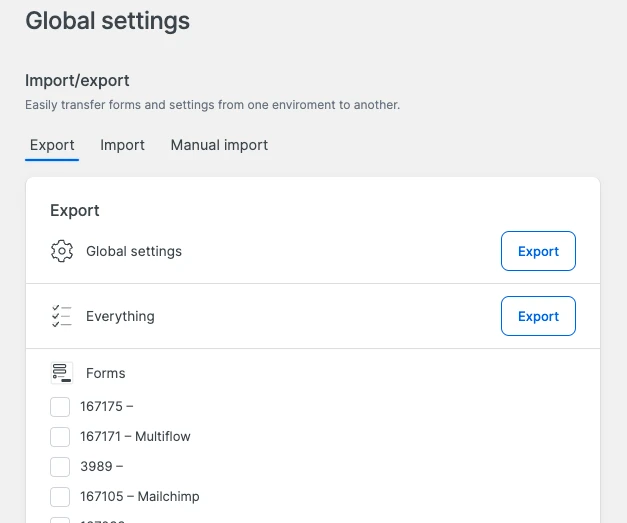Click the 'Export' card heading
Screen dimensions: 627x523
click(x=75, y=211)
